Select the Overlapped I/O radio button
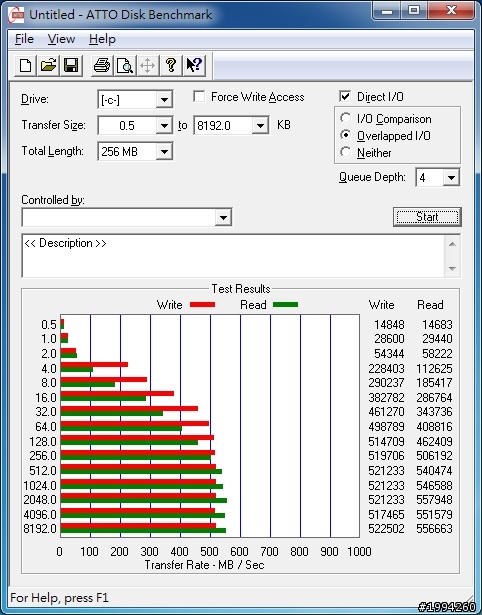Image resolution: width=482 pixels, height=615 pixels. pyautogui.click(x=346, y=135)
